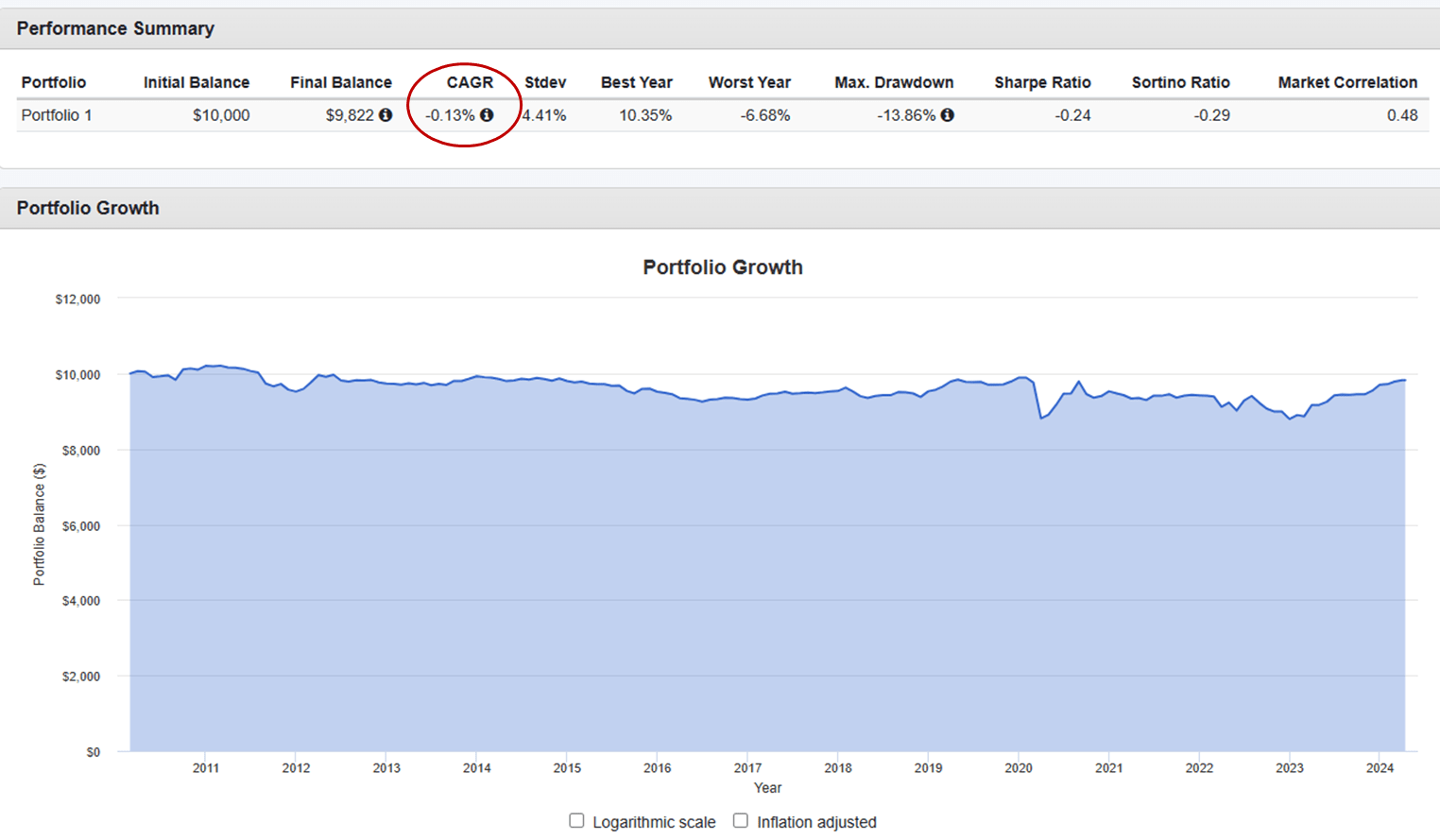Click the Portfolio Growth chart title
The image size is (1440, 840).
click(x=722, y=267)
